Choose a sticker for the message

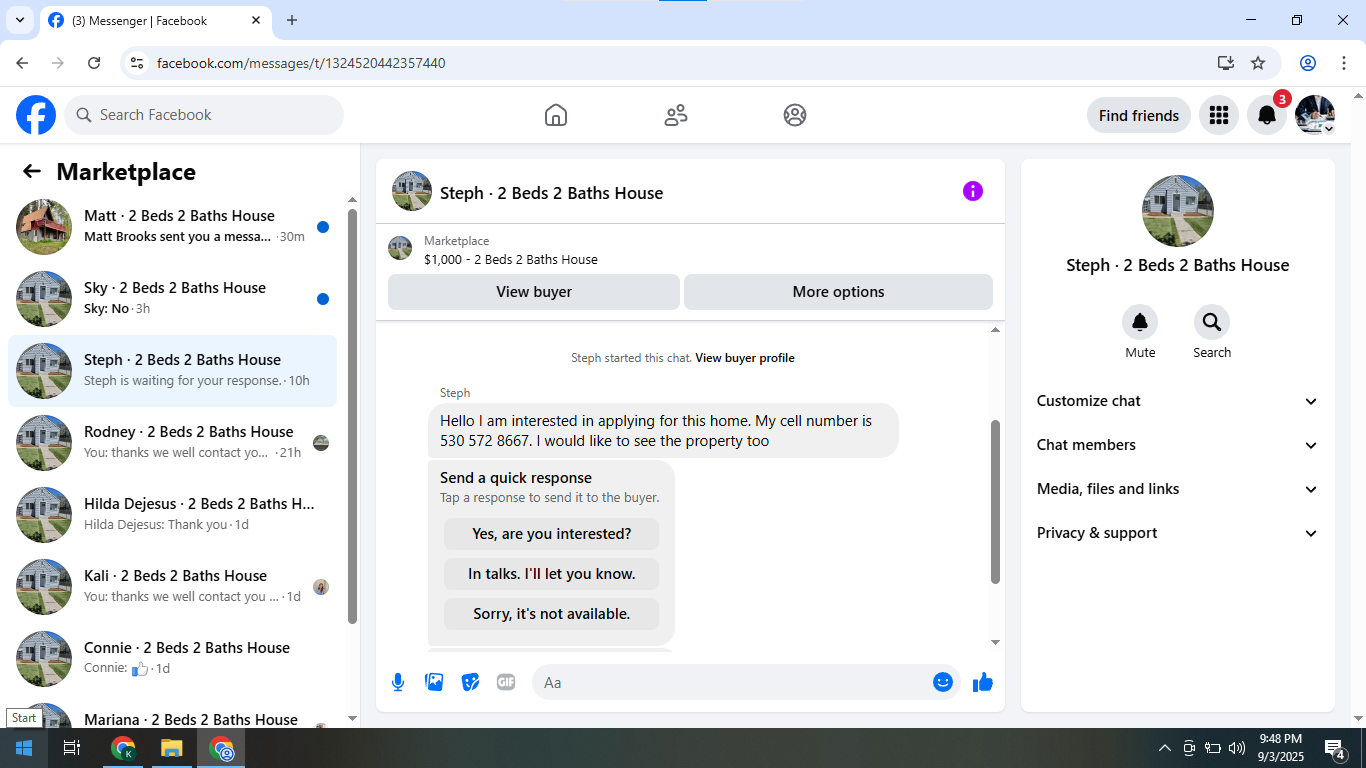(x=470, y=682)
